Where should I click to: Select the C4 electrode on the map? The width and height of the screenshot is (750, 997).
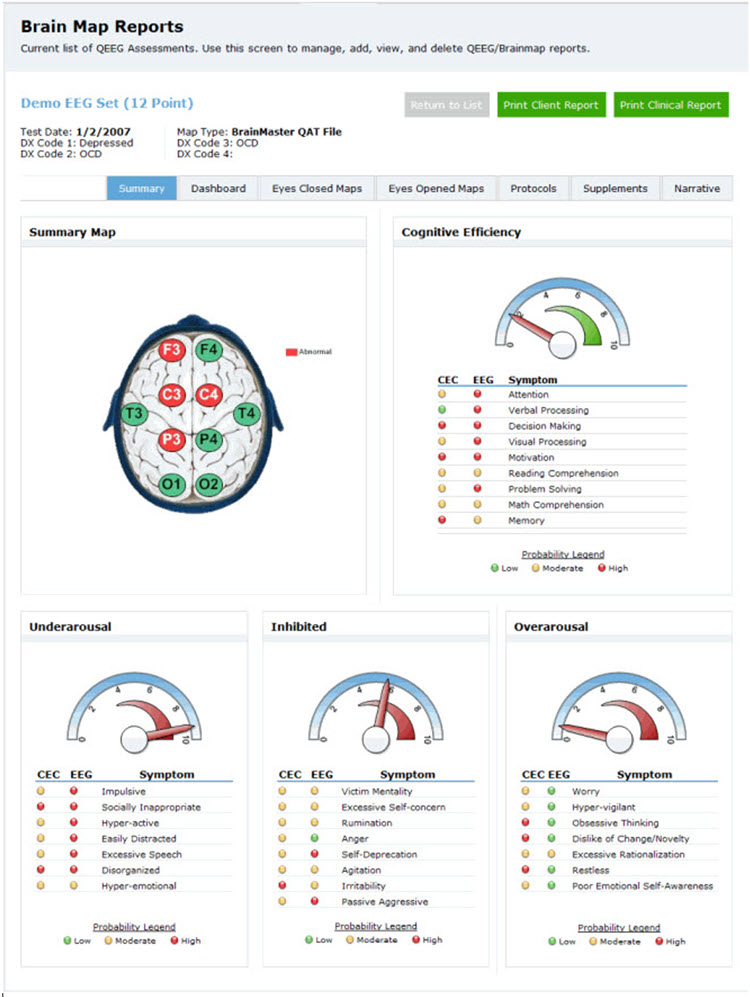pos(209,394)
